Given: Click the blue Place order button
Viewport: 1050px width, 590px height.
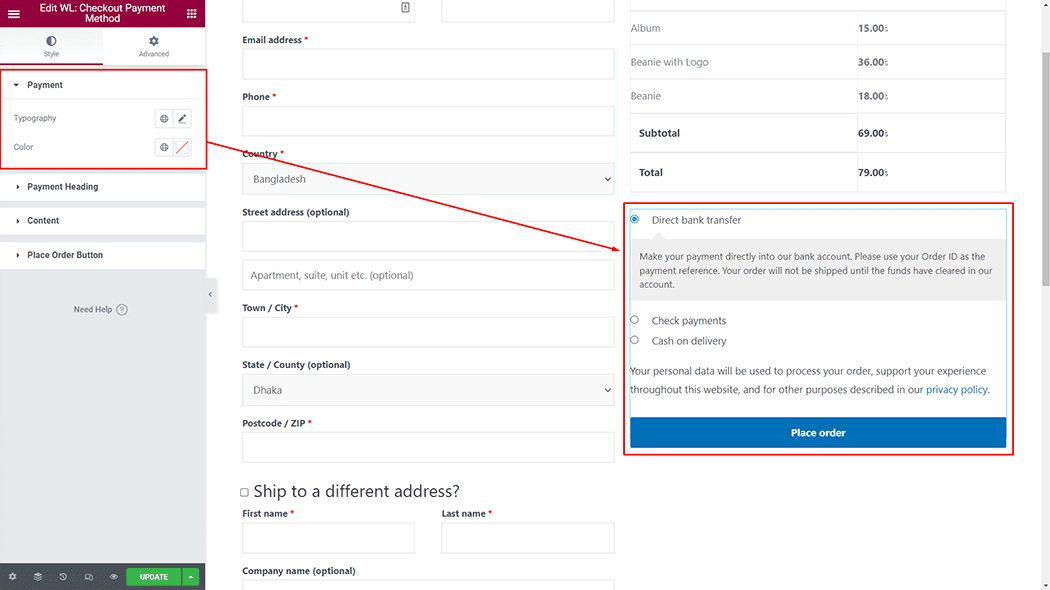Looking at the screenshot, I should point(817,433).
